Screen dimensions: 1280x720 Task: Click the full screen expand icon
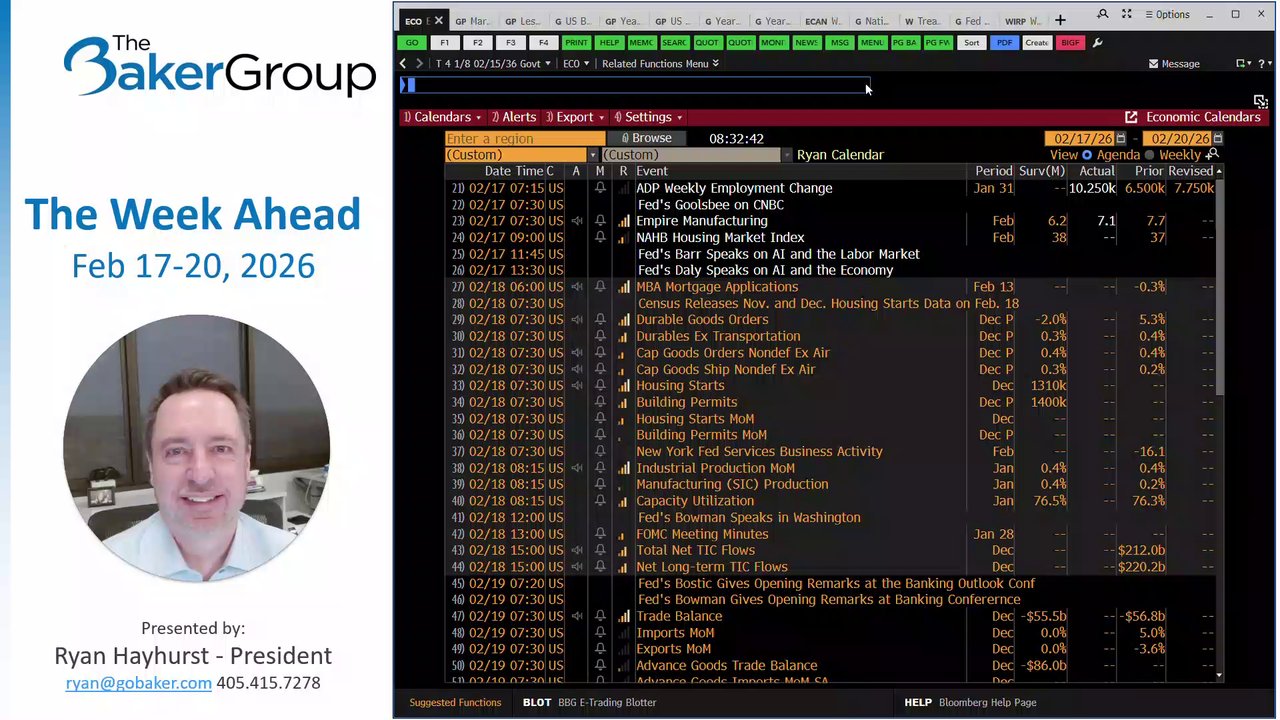pyautogui.click(x=1126, y=15)
